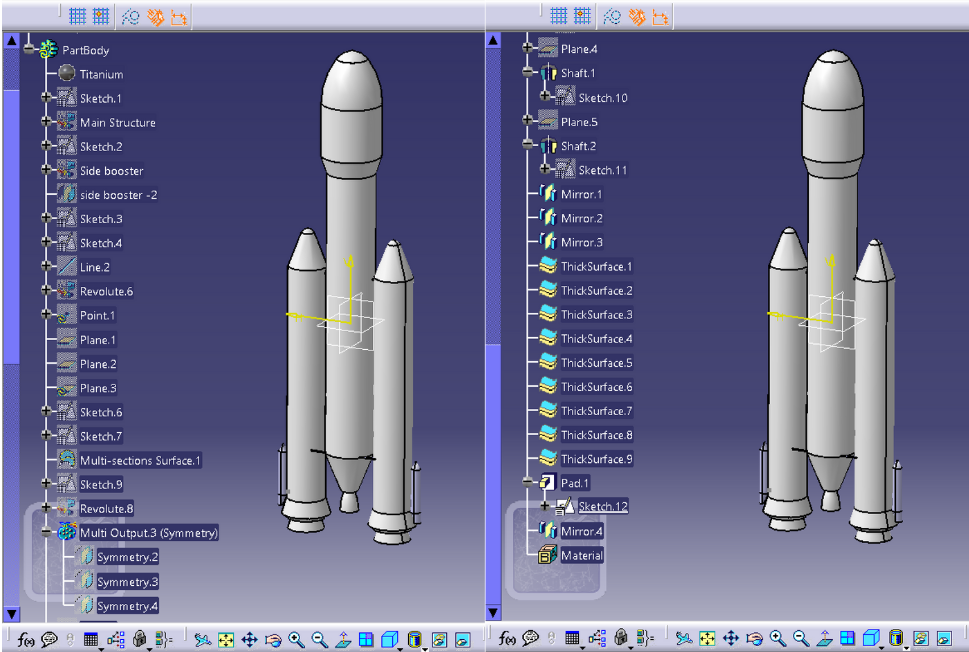This screenshot has width=969, height=652.
Task: Toggle Swap Visible Space in right toolbar
Action: 943,639
